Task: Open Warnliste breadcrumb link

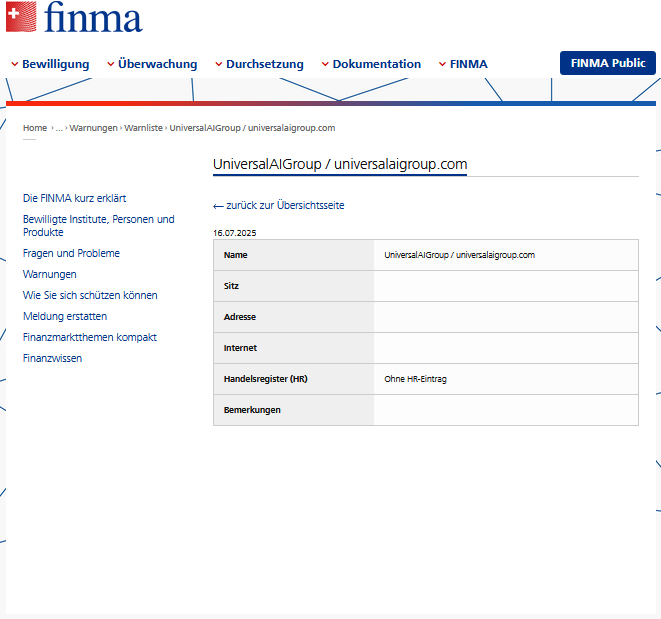Action: coord(143,128)
